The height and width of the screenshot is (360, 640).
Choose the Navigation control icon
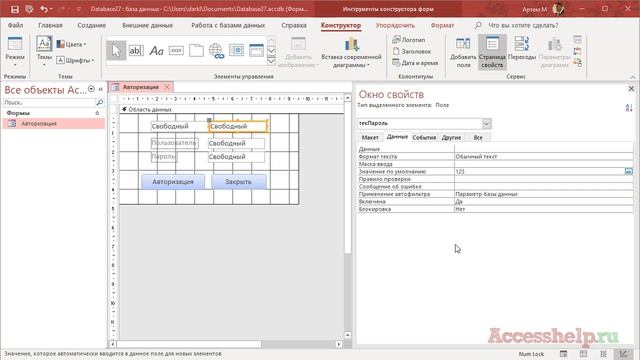256,51
